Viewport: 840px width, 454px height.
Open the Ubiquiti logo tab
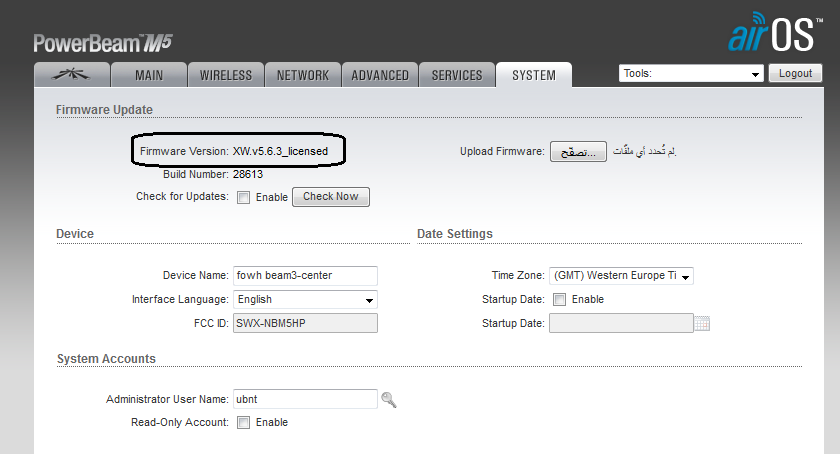click(70, 75)
